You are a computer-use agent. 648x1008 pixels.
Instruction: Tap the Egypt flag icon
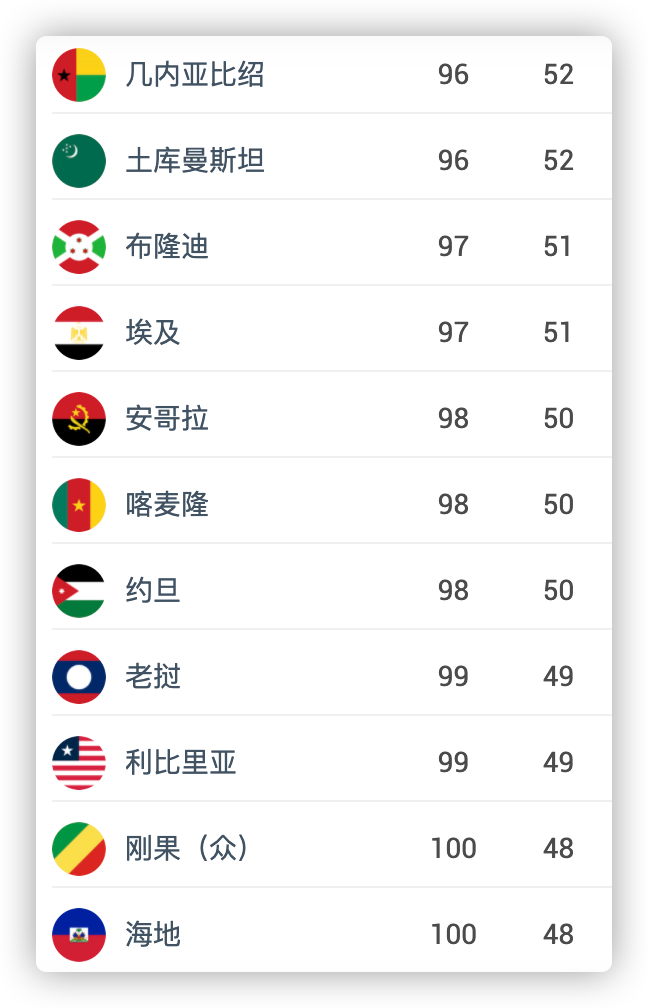pyautogui.click(x=78, y=332)
